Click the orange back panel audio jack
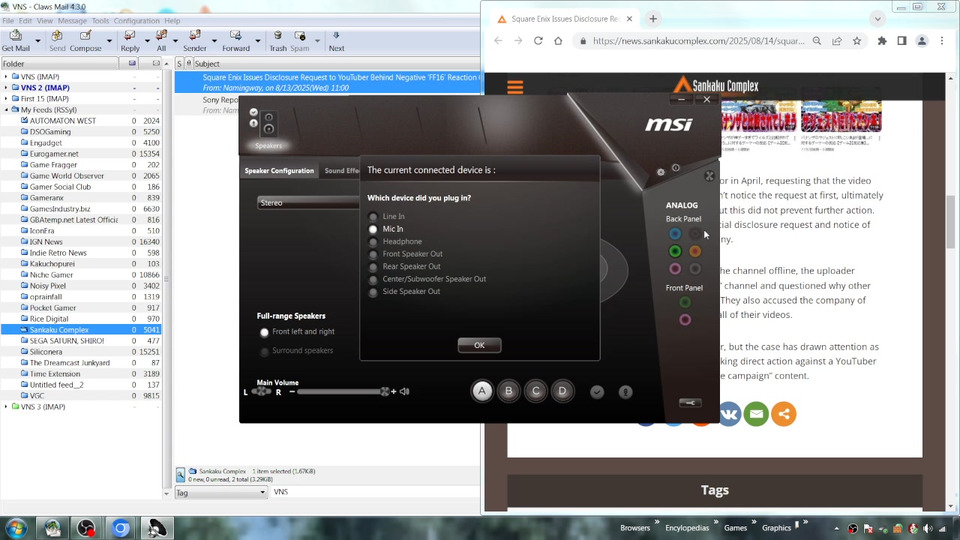This screenshot has width=960, height=540. [x=695, y=251]
